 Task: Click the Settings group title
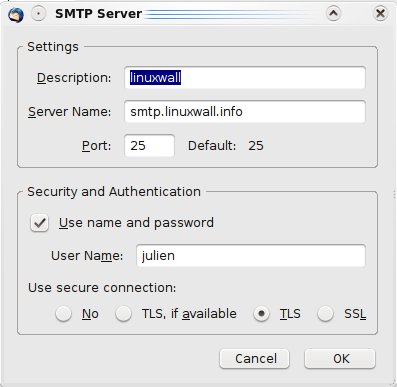pos(53,47)
